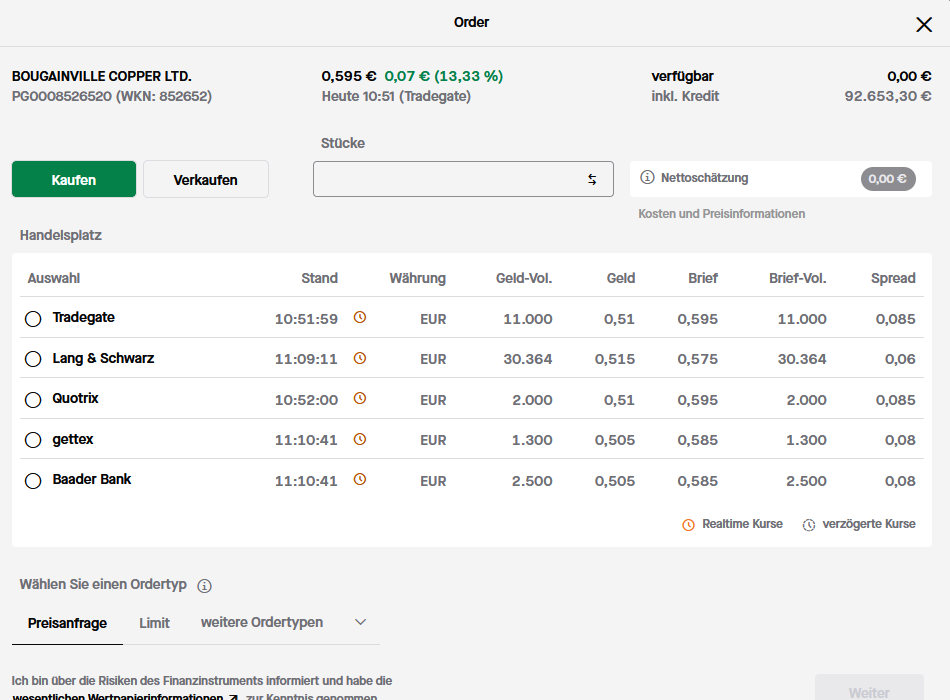Click the realtime clock icon in Quotrix row
This screenshot has height=700, width=950.
click(360, 399)
